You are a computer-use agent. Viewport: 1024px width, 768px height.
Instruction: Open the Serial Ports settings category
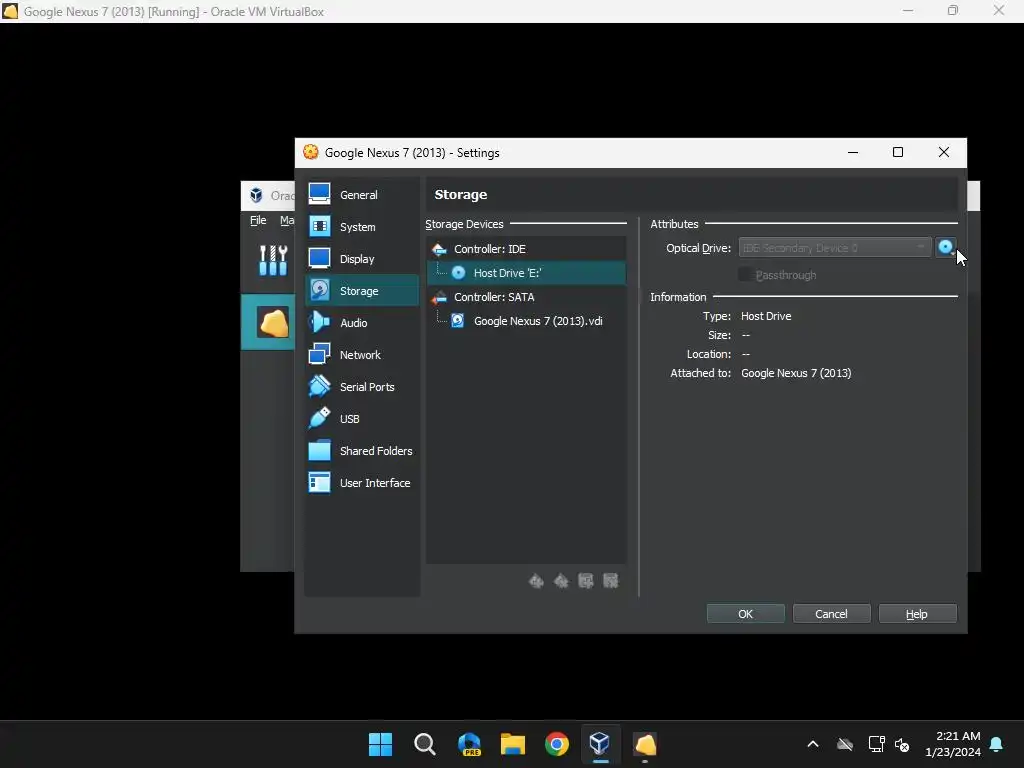point(362,387)
